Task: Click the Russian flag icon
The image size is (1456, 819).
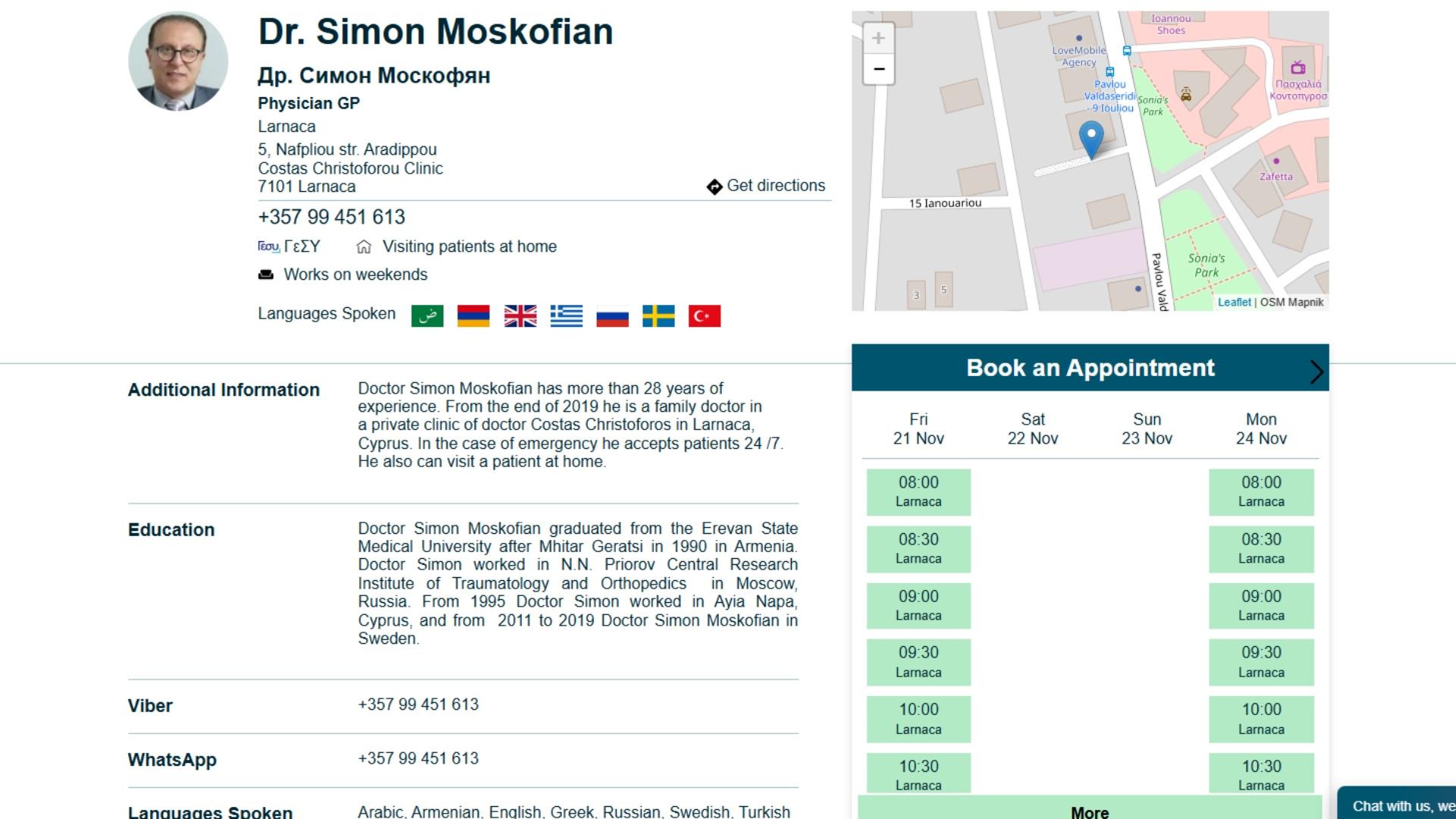Action: coord(612,315)
